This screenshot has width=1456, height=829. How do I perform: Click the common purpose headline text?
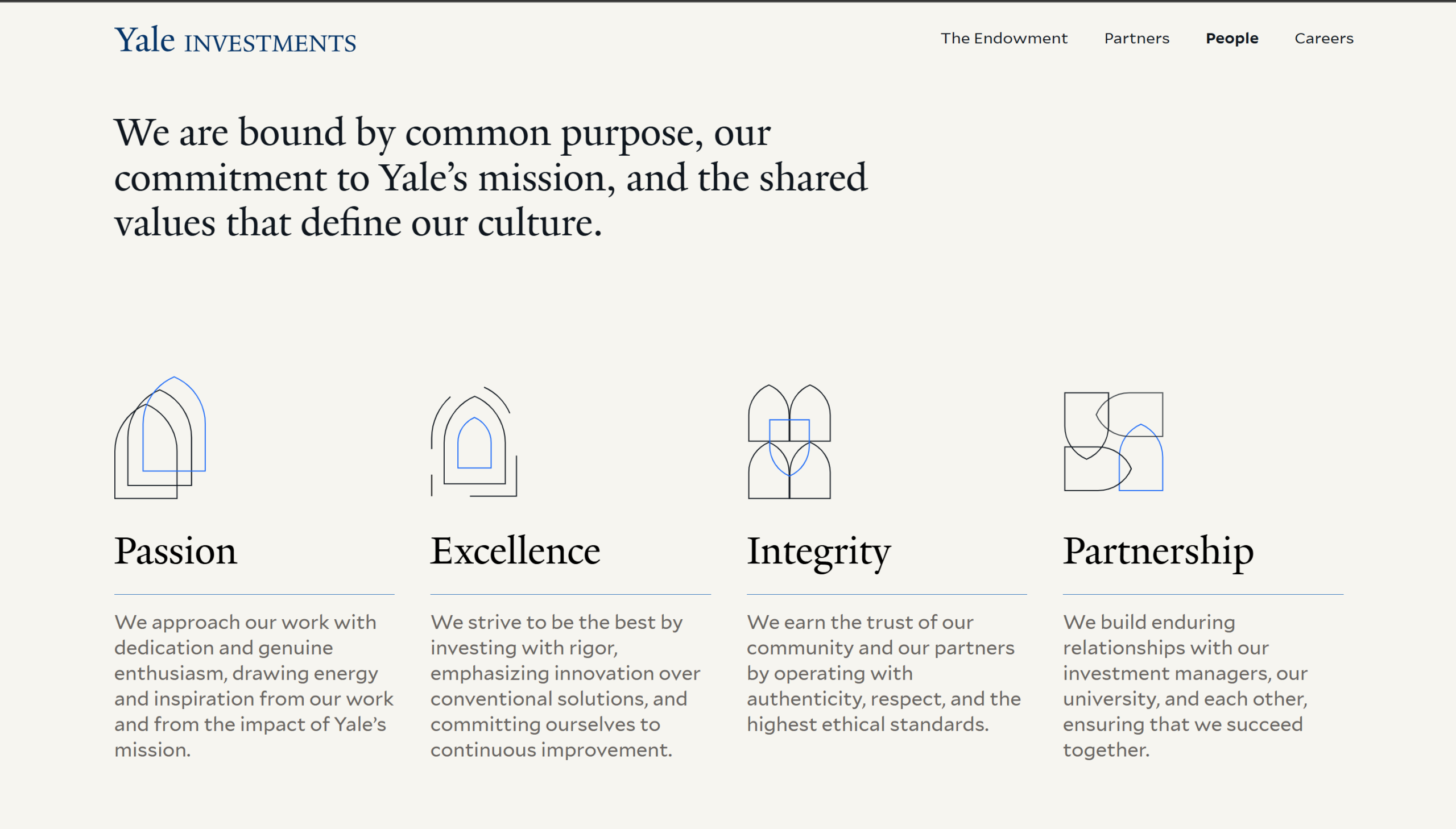pyautogui.click(x=490, y=176)
